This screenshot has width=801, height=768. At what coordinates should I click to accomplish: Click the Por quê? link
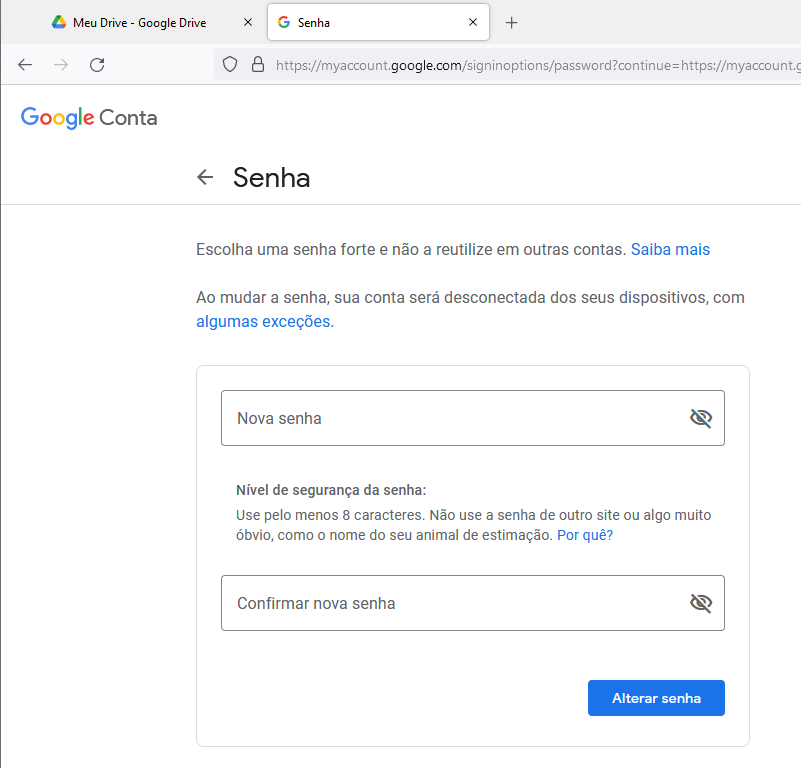coord(585,535)
